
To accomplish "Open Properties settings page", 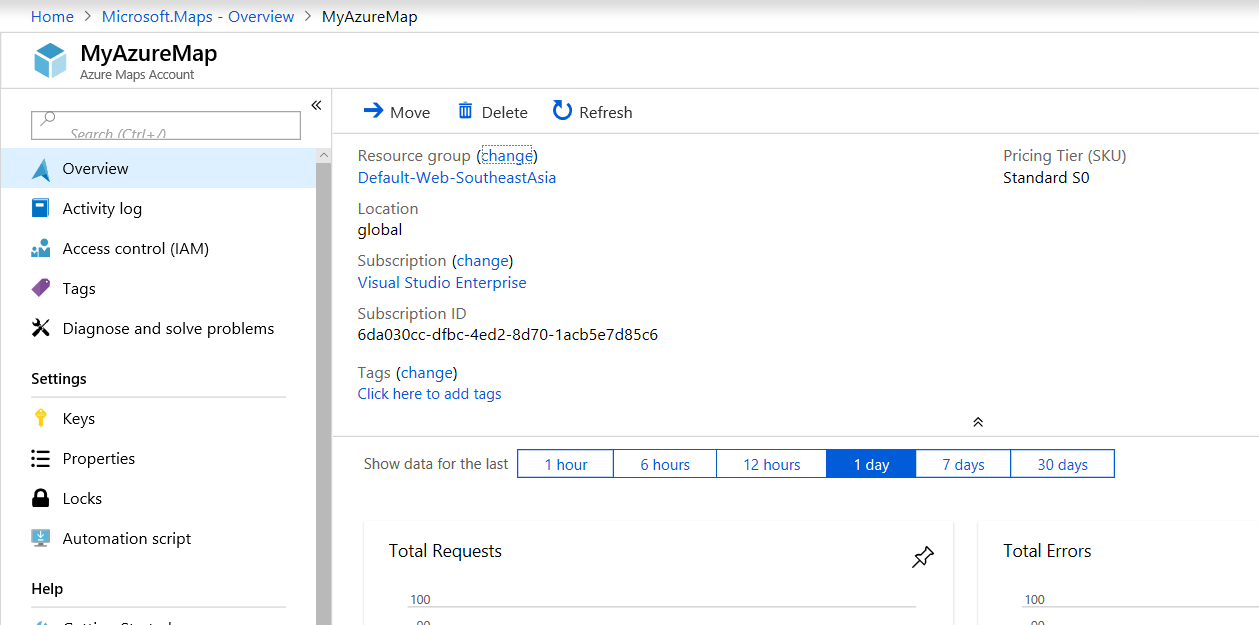I will [158, 458].
